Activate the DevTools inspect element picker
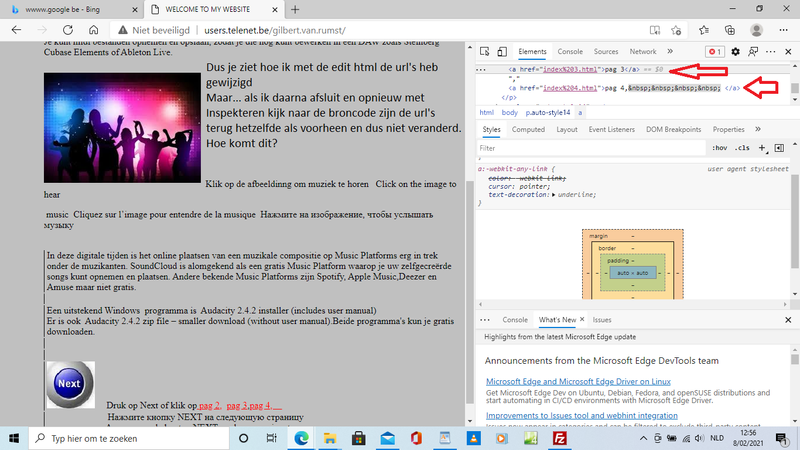800x450 pixels. click(x=485, y=52)
